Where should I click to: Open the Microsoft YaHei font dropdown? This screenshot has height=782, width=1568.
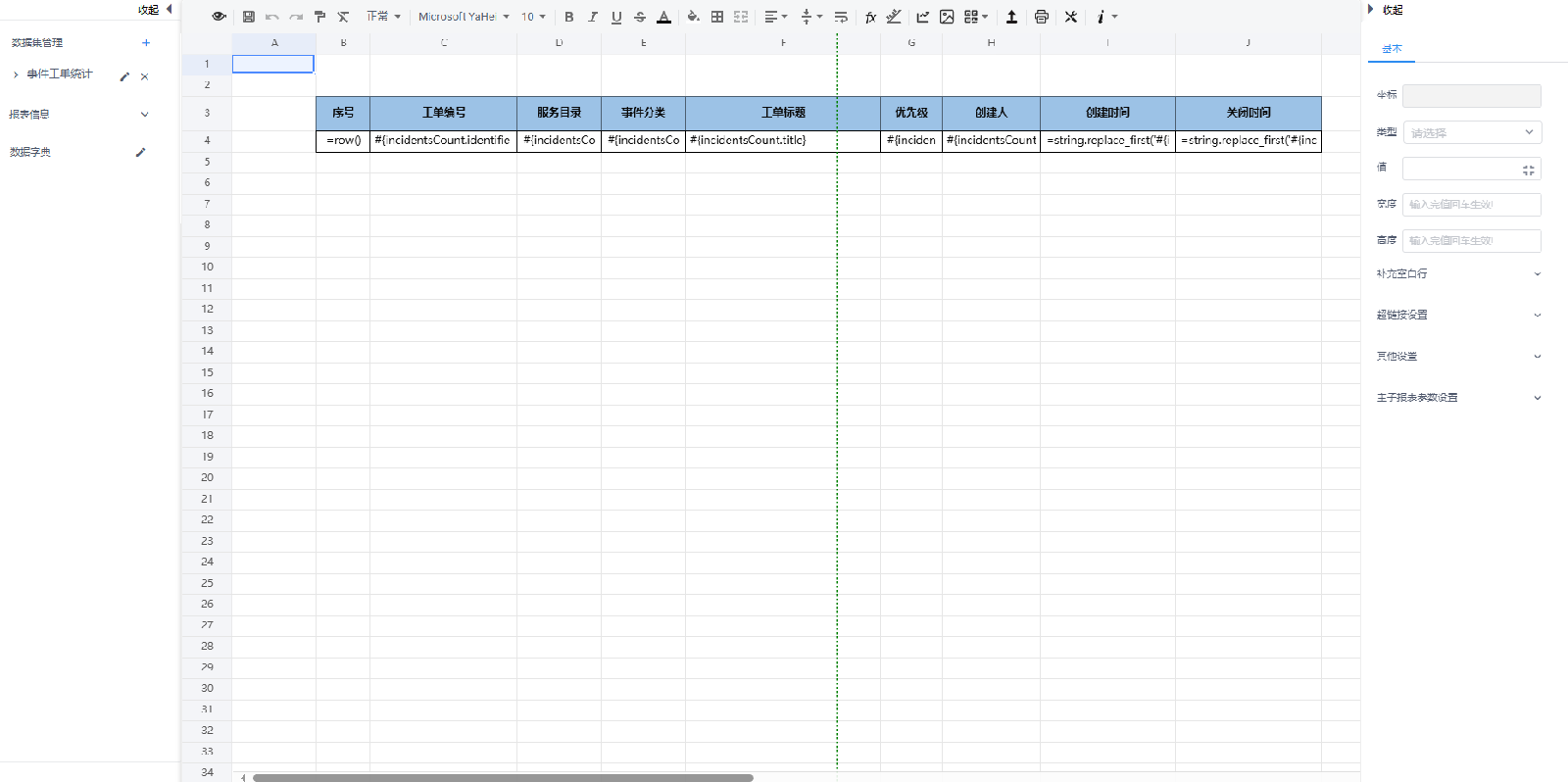(464, 17)
